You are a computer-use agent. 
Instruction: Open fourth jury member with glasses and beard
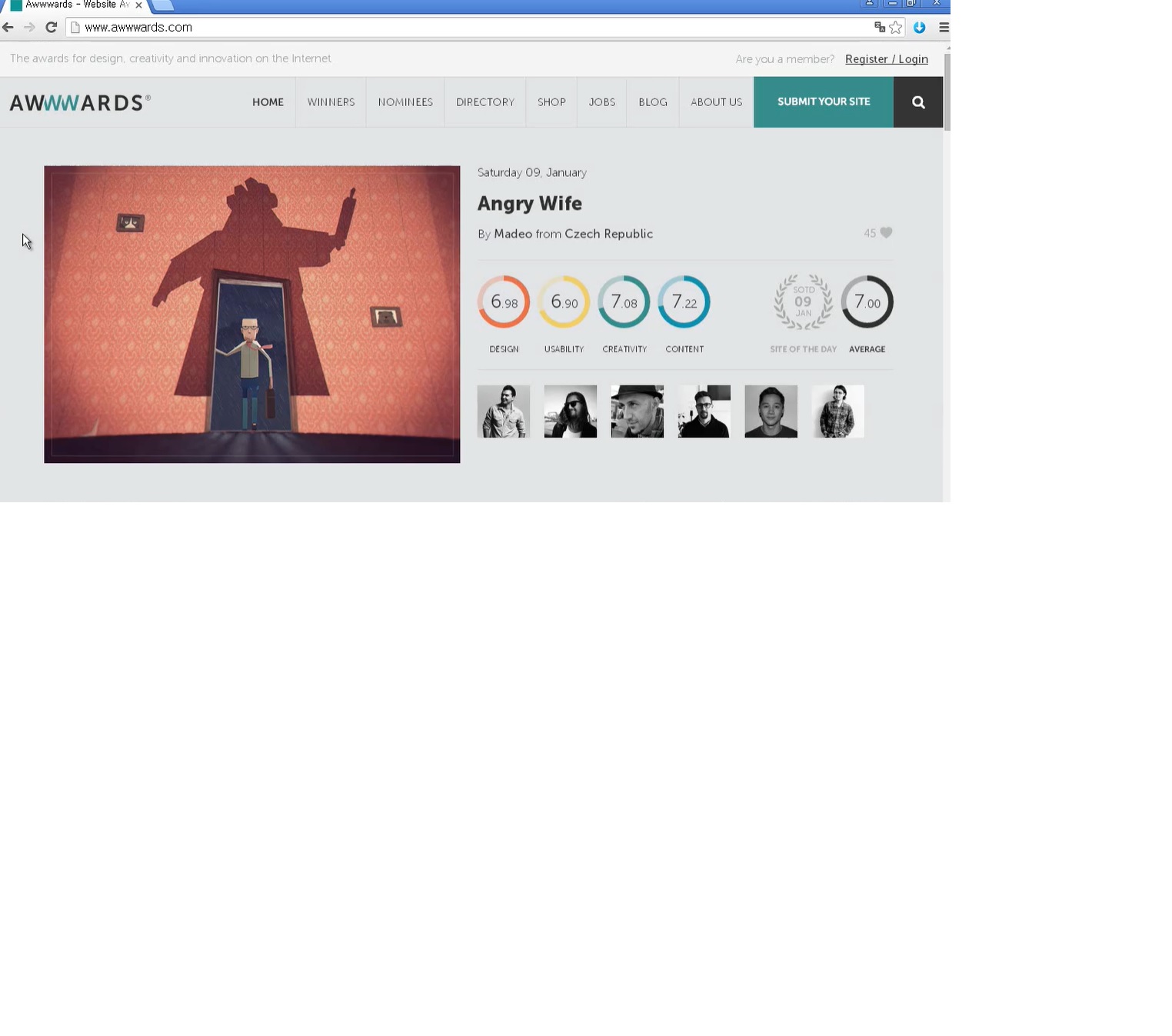[704, 411]
